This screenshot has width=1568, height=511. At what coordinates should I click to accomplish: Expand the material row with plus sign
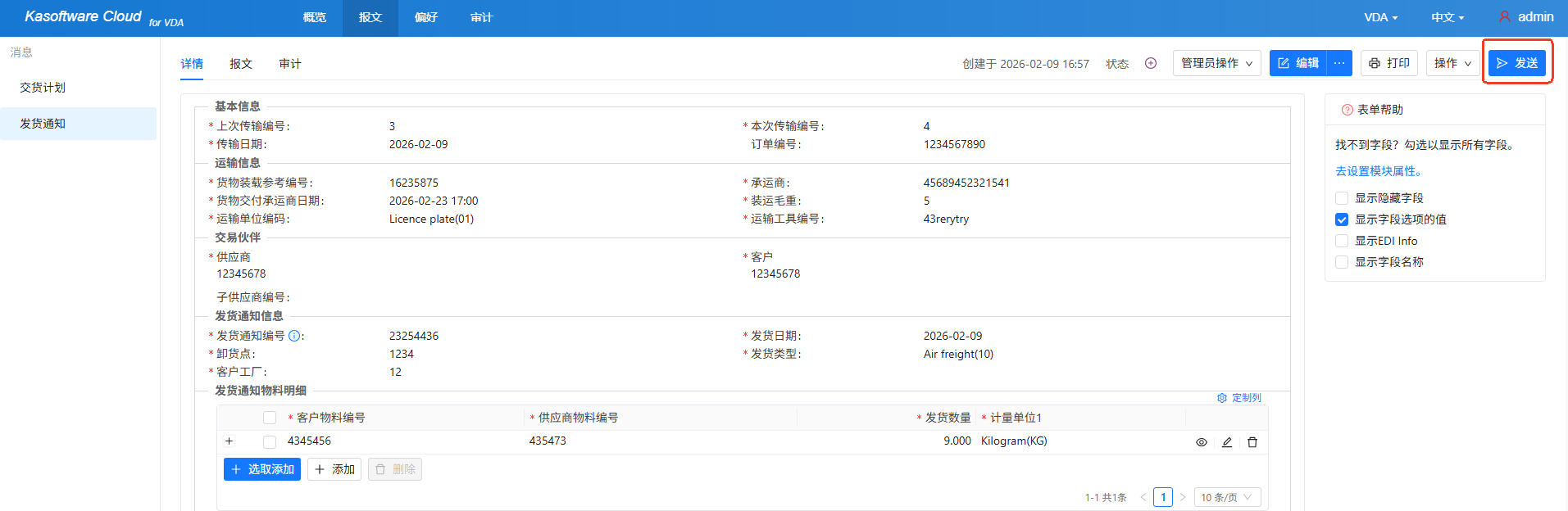pos(230,441)
